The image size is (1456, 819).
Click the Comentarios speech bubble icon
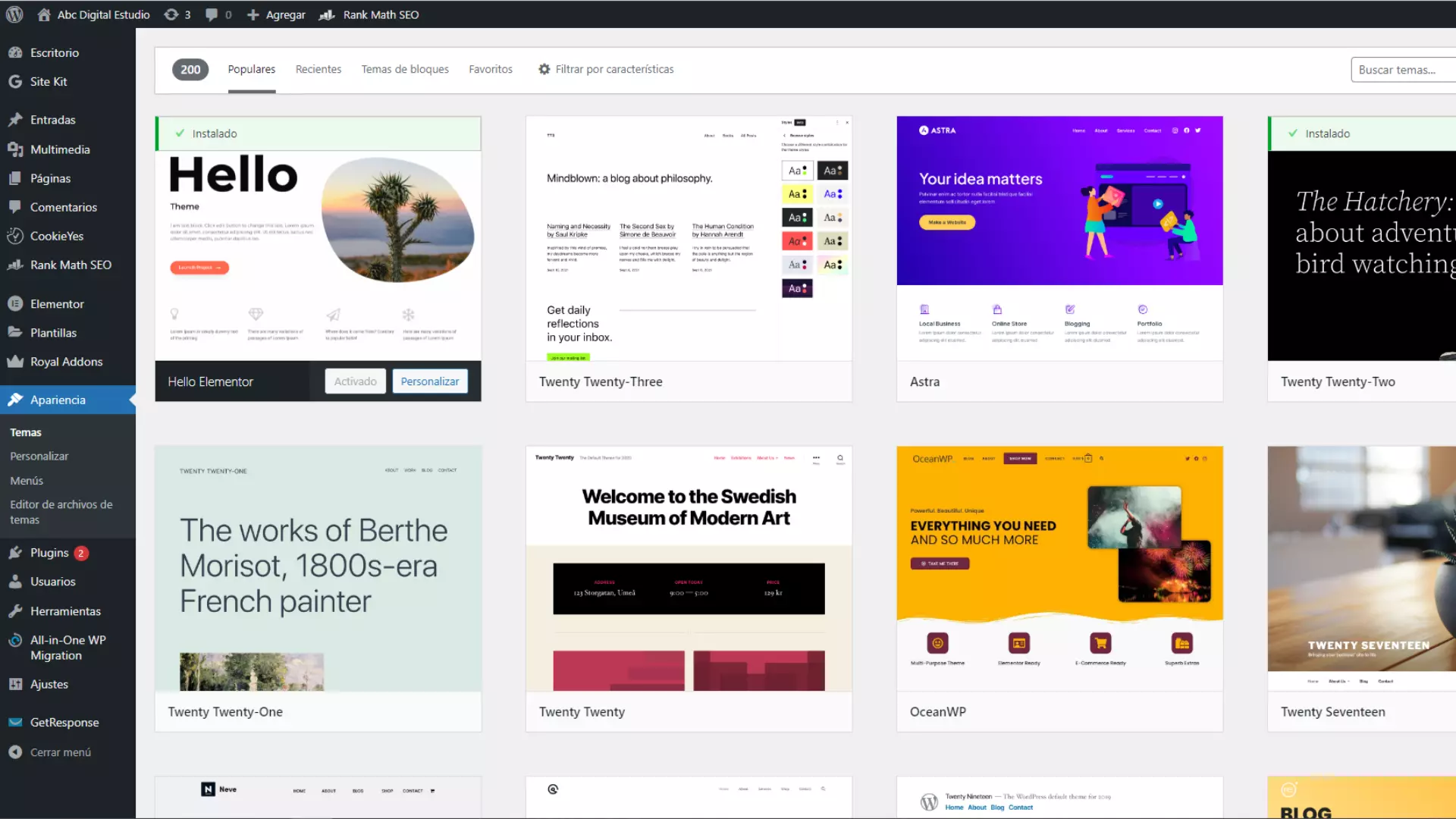click(x=15, y=207)
